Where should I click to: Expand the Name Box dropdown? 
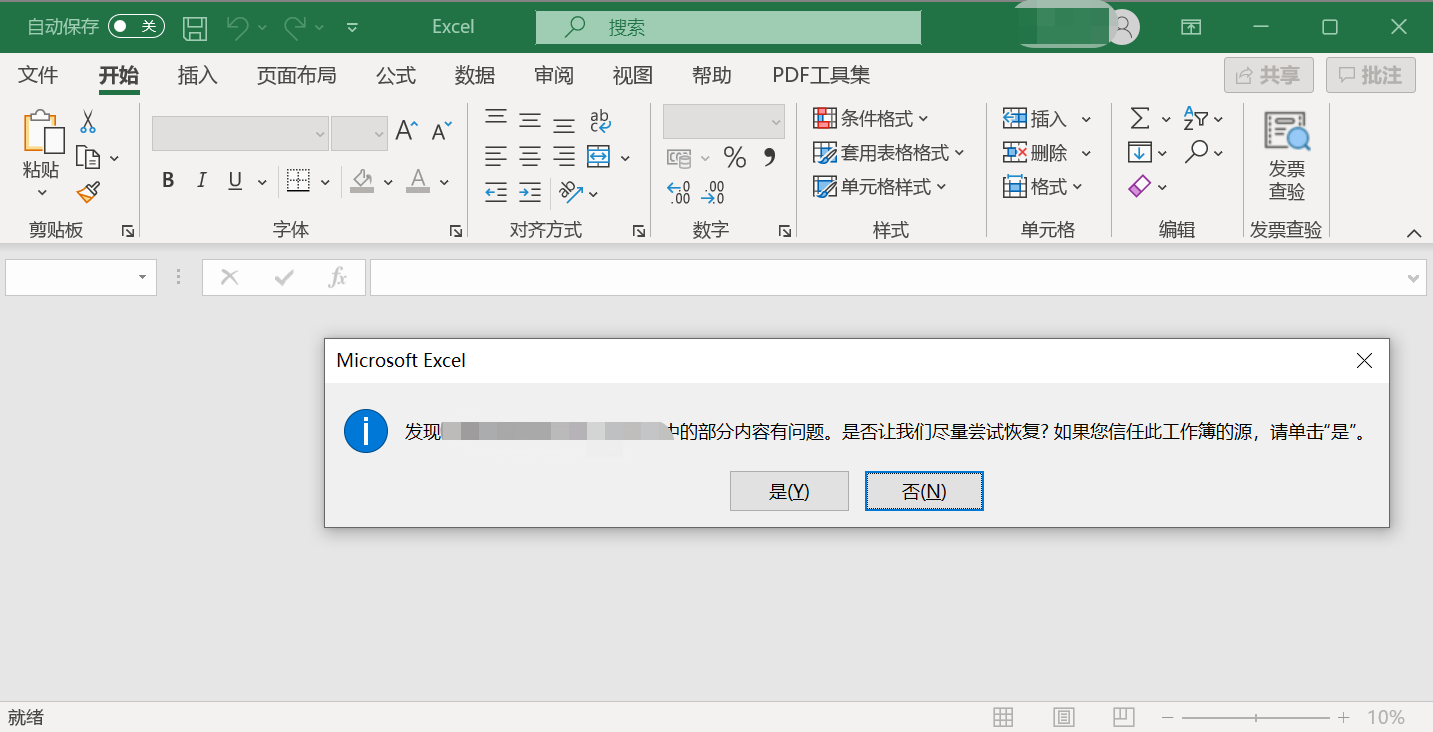142,277
